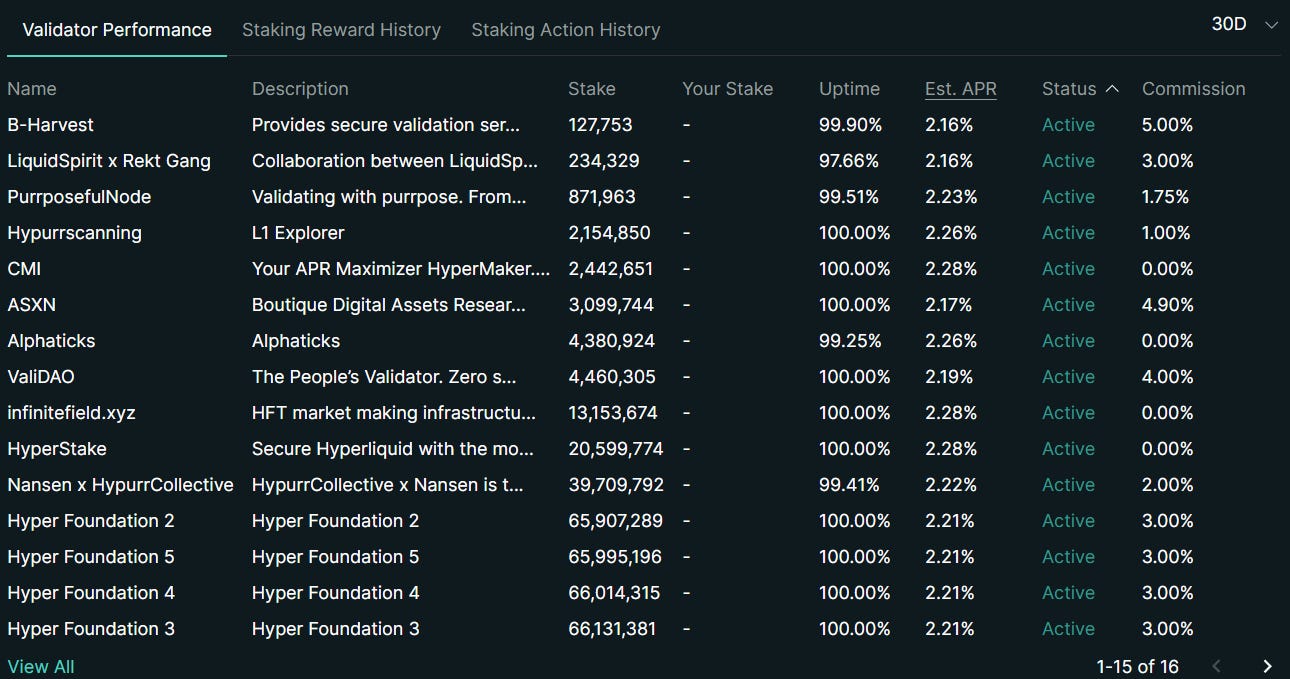Select the ValiDAO validator name
Screen dimensions: 1290x679
click(41, 377)
